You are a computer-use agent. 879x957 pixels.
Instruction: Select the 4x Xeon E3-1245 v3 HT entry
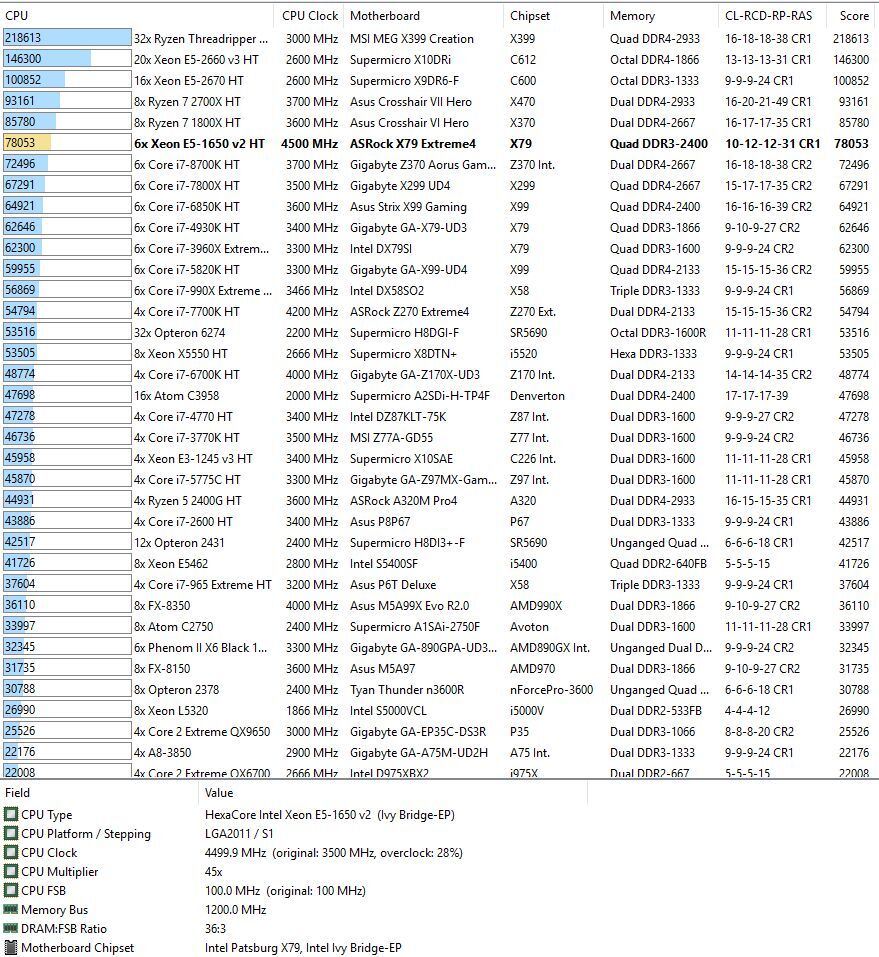[x=193, y=459]
